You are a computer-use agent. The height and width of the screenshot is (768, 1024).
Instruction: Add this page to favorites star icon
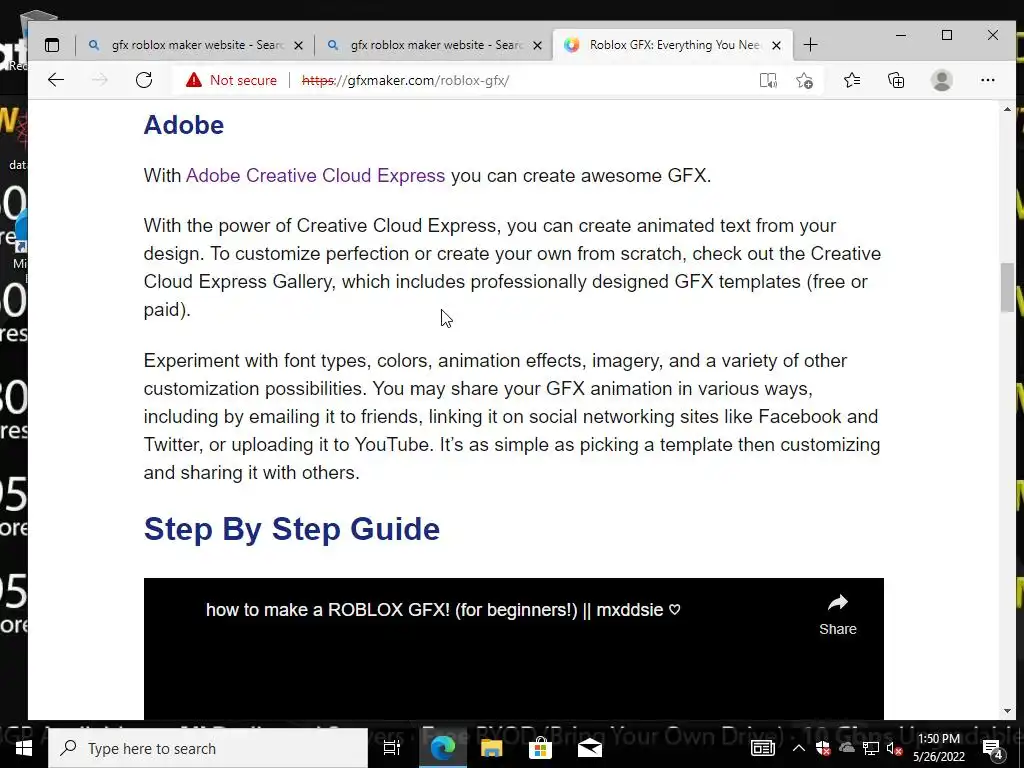click(805, 80)
